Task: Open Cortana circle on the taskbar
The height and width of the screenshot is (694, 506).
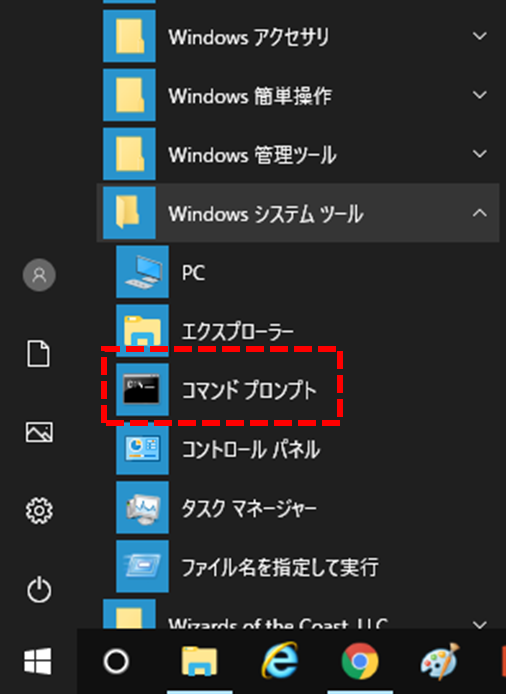Action: 116,661
